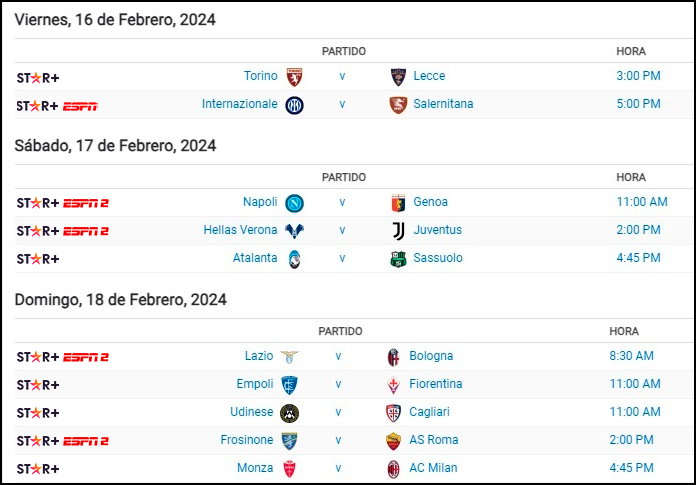Click ESPN 2 logo on Napoli row

point(86,203)
